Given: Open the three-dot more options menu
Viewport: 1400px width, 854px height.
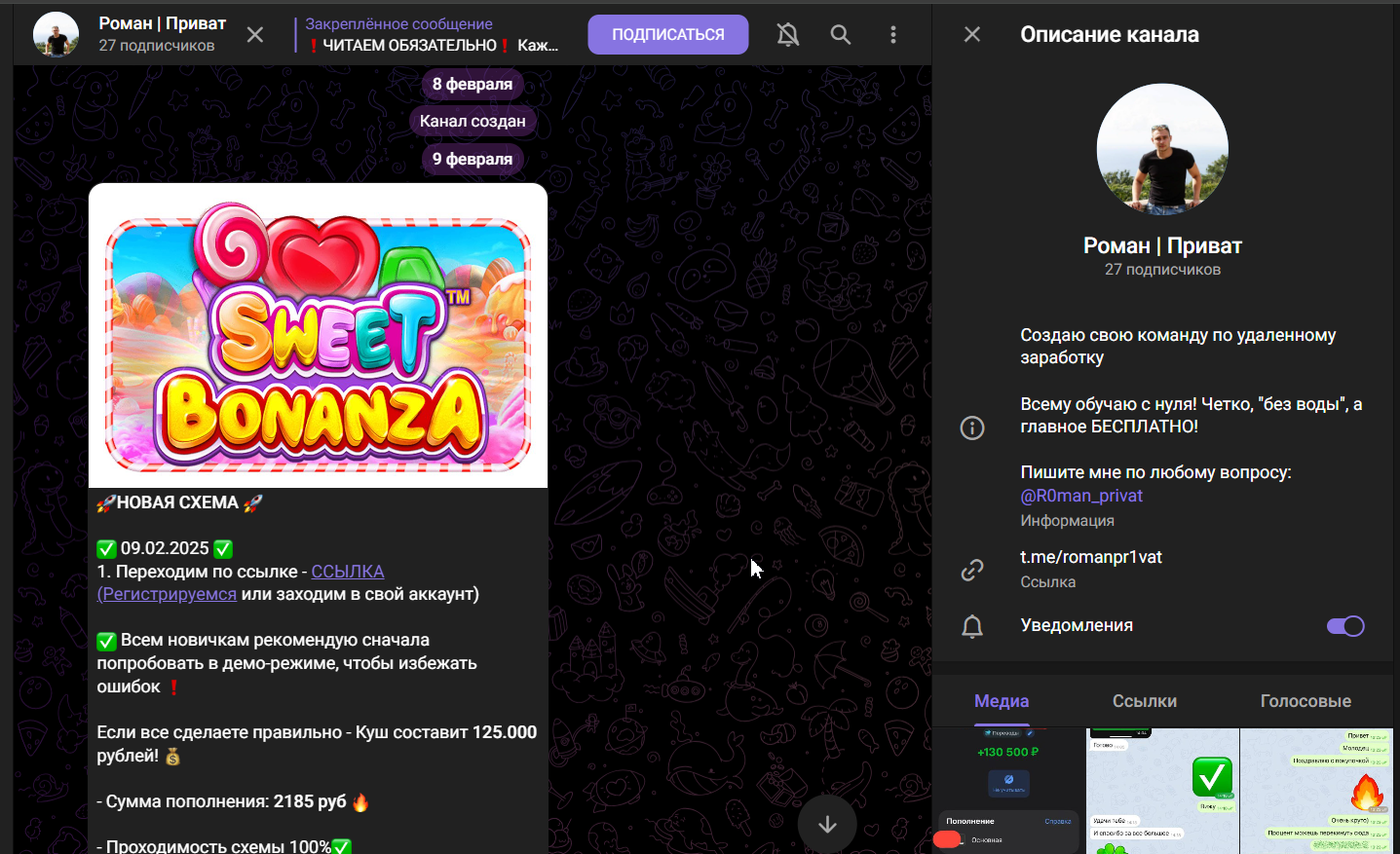Looking at the screenshot, I should point(892,35).
